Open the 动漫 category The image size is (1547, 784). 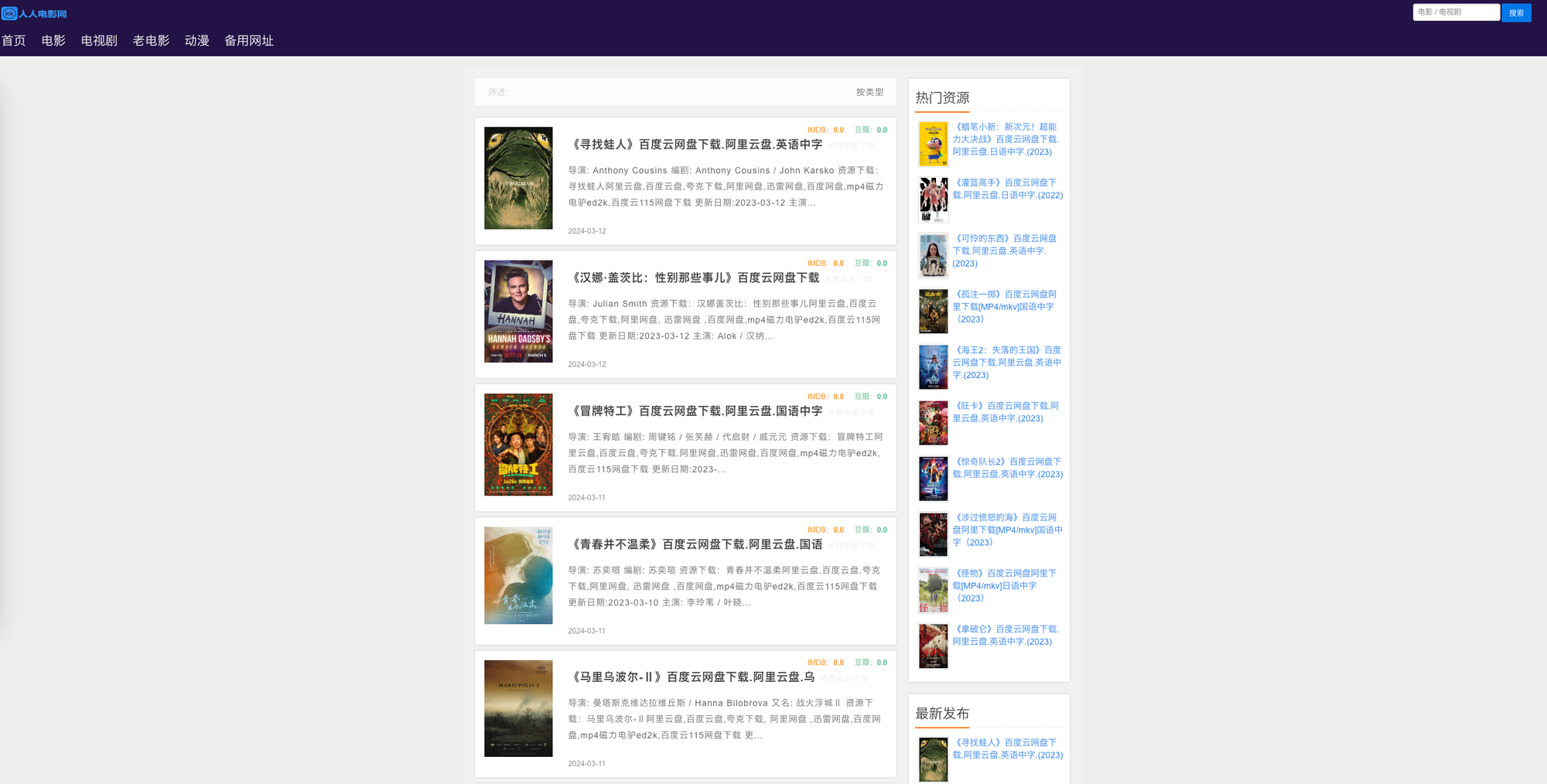[x=196, y=40]
